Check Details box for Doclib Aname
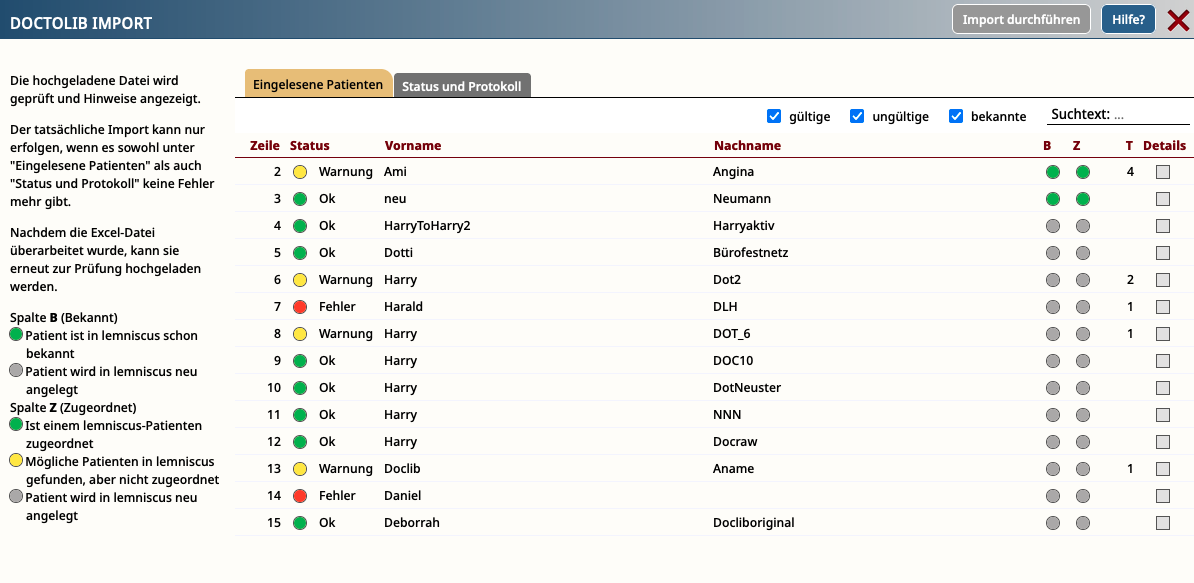This screenshot has width=1194, height=583. click(1163, 469)
